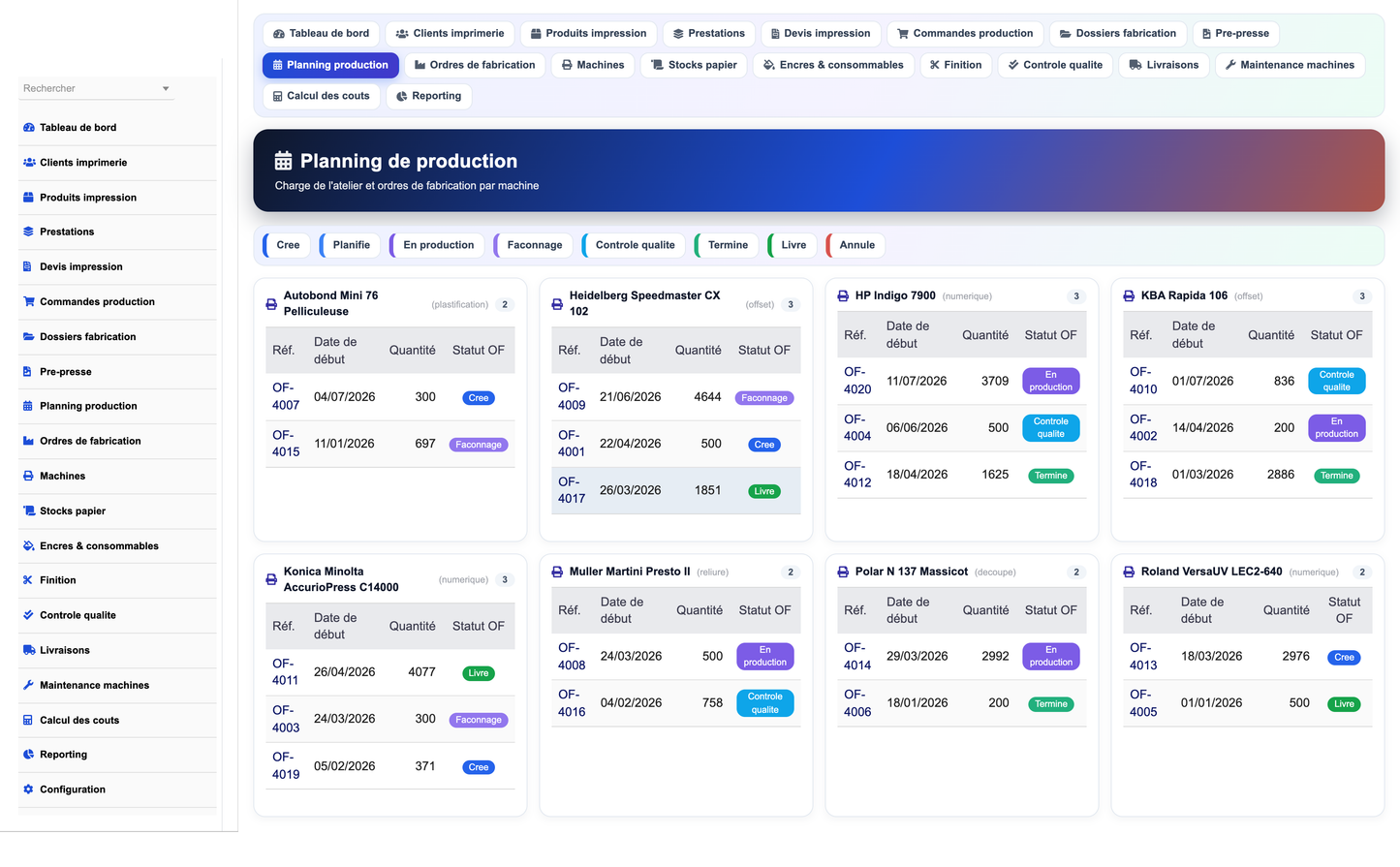Viewport: 1400px width, 867px height.
Task: Filter by En production status chip
Action: [x=437, y=245]
